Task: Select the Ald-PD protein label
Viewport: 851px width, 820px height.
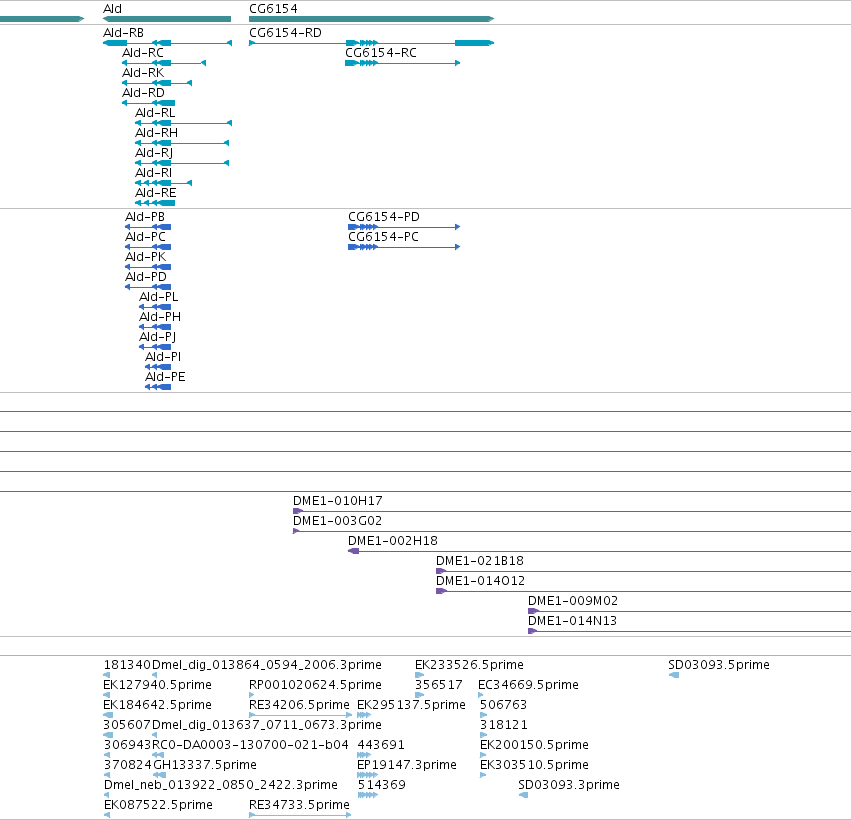Action: pos(146,277)
